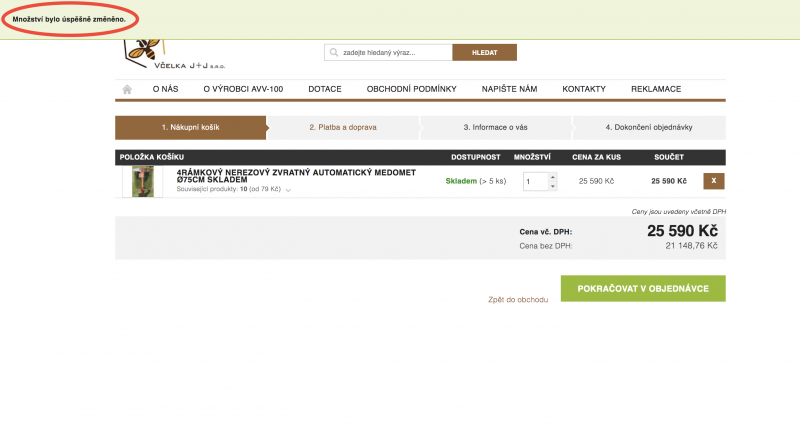This screenshot has width=800, height=432.
Task: Open O NÁS menu item
Action: [x=165, y=89]
